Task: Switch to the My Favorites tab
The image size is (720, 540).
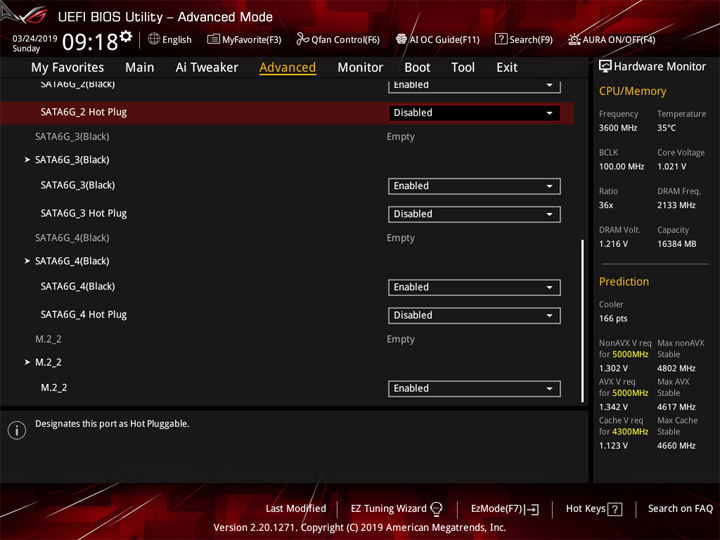Action: tap(68, 68)
